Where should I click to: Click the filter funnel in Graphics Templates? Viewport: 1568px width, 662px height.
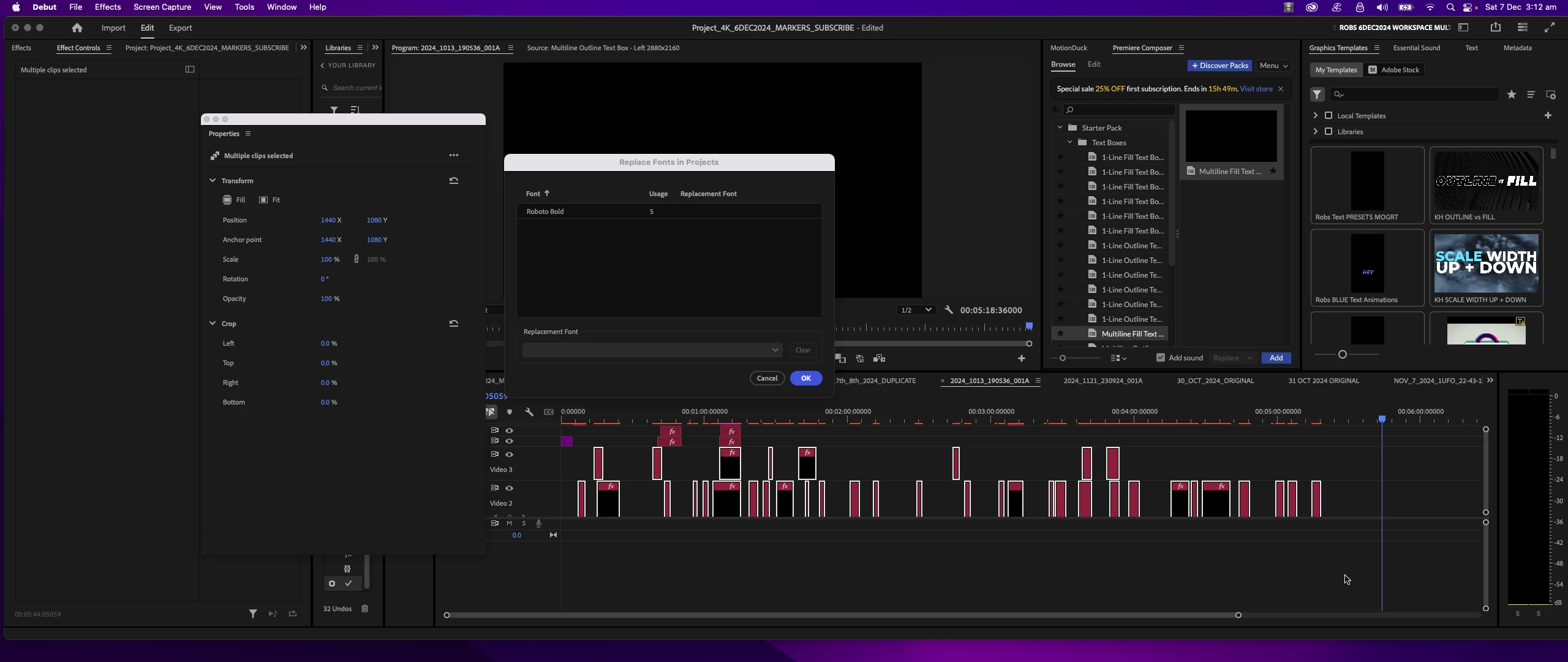(1317, 94)
